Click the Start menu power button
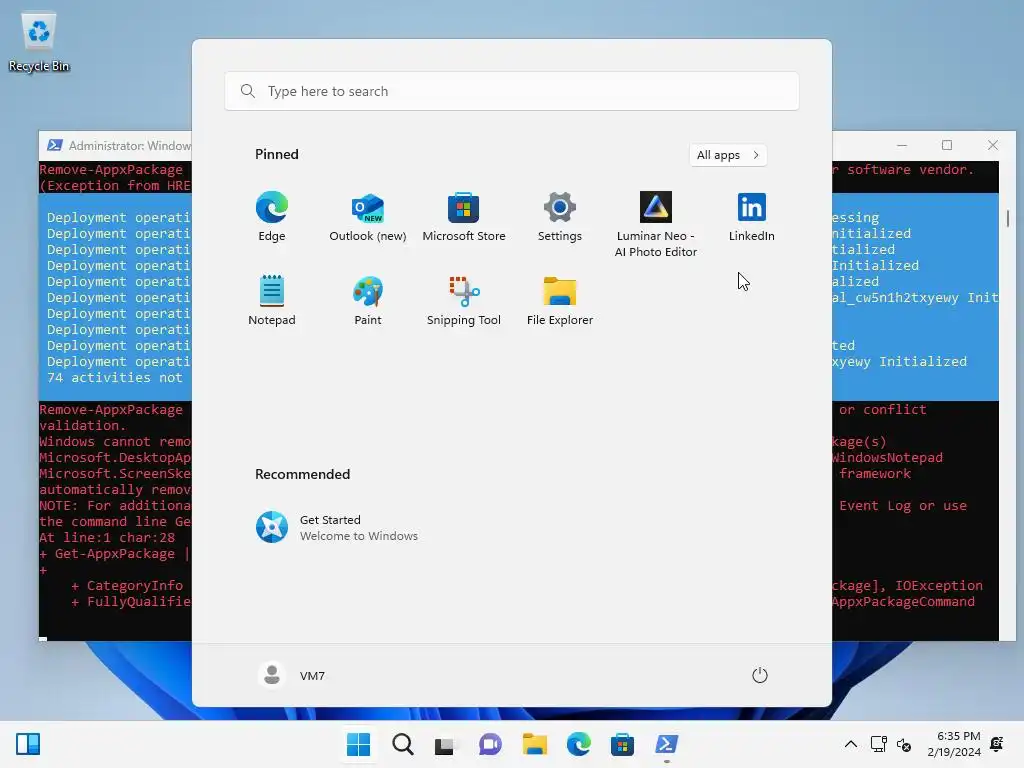Image resolution: width=1024 pixels, height=768 pixels. coord(760,675)
